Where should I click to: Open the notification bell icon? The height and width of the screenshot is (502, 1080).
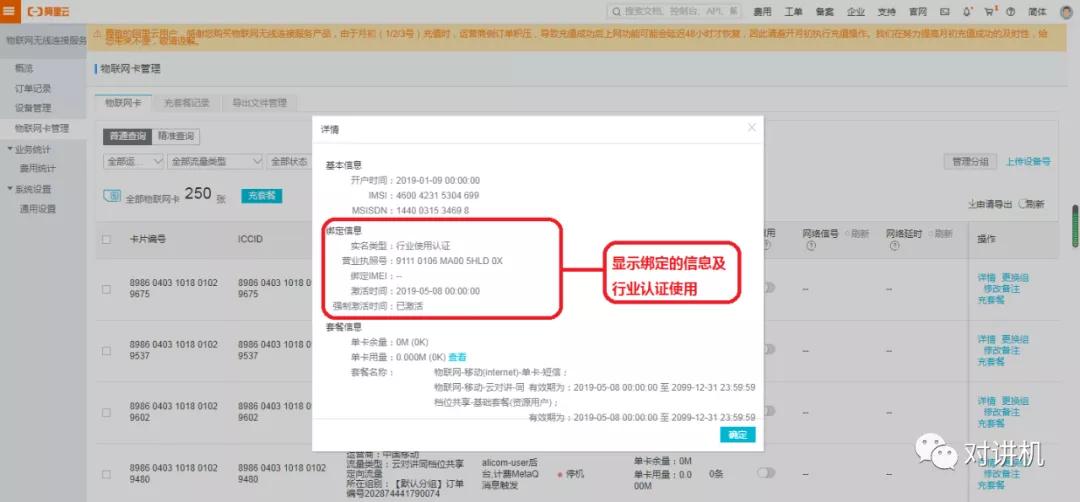(x=967, y=12)
